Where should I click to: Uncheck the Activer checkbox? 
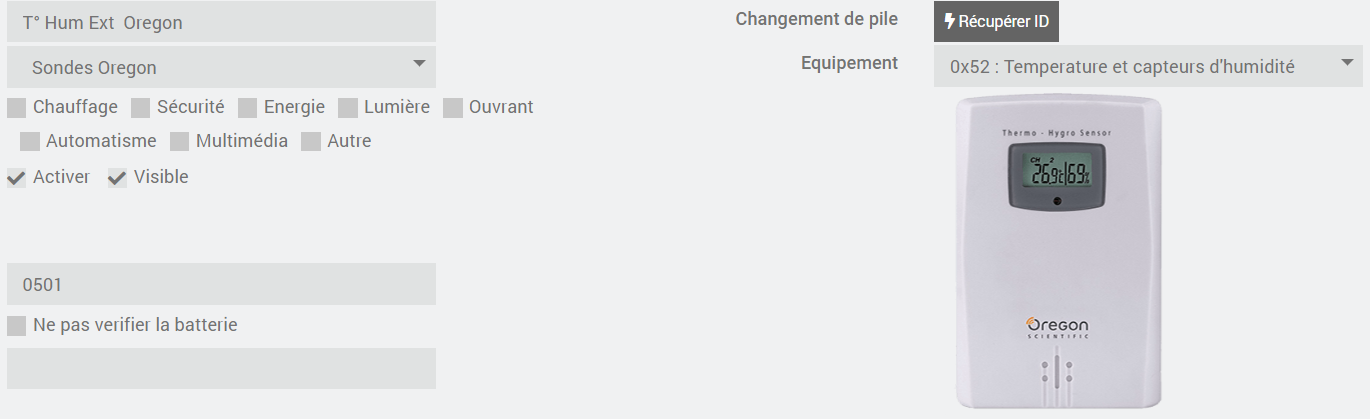click(17, 178)
